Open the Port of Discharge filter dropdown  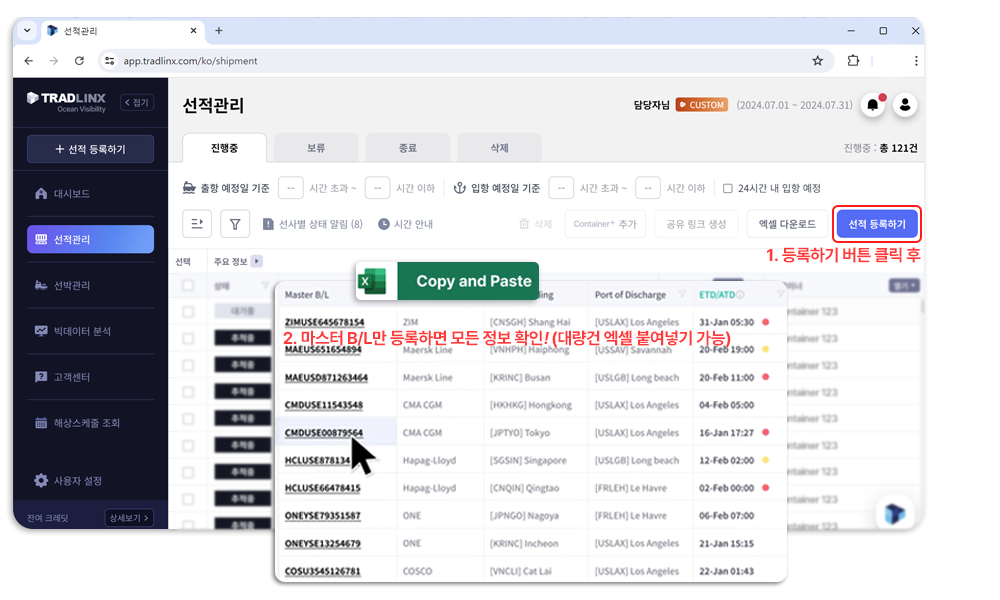[x=682, y=295]
